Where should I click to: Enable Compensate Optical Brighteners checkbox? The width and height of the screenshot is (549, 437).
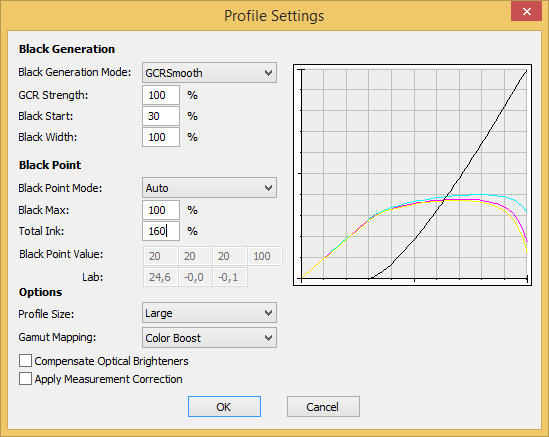click(26, 360)
